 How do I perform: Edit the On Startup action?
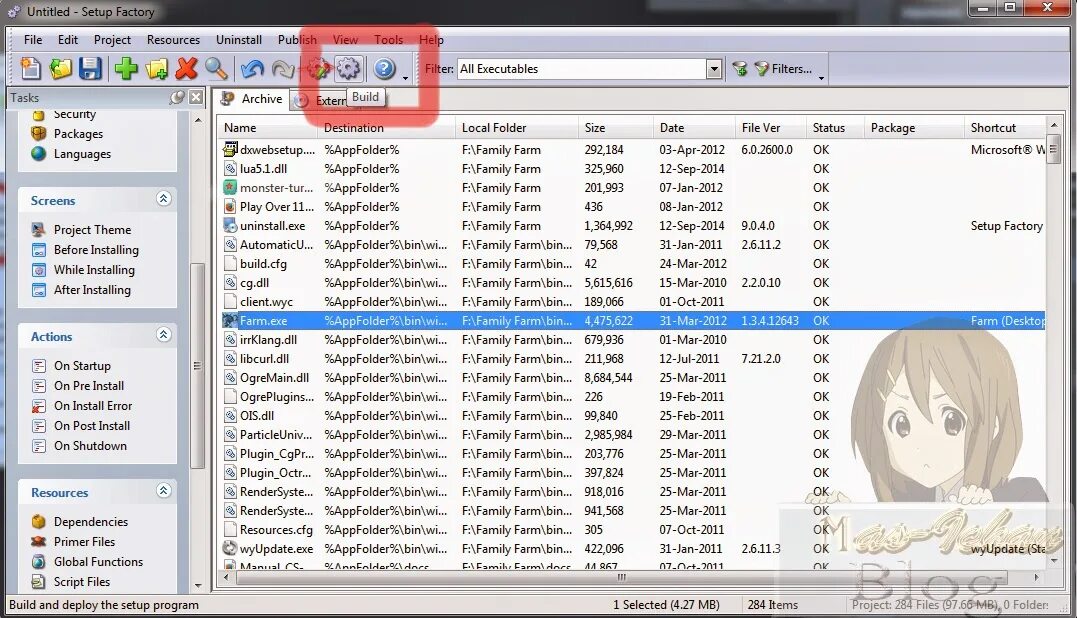click(x=82, y=365)
